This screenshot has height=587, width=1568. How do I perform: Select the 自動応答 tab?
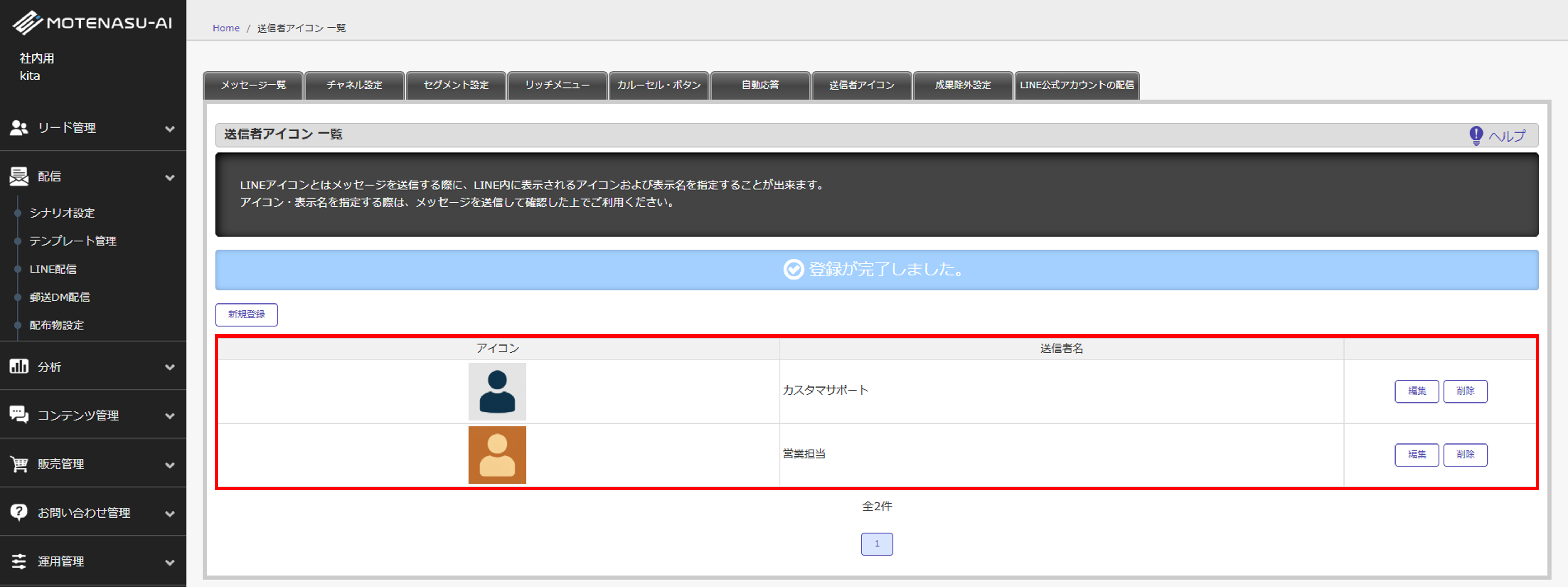pyautogui.click(x=760, y=85)
